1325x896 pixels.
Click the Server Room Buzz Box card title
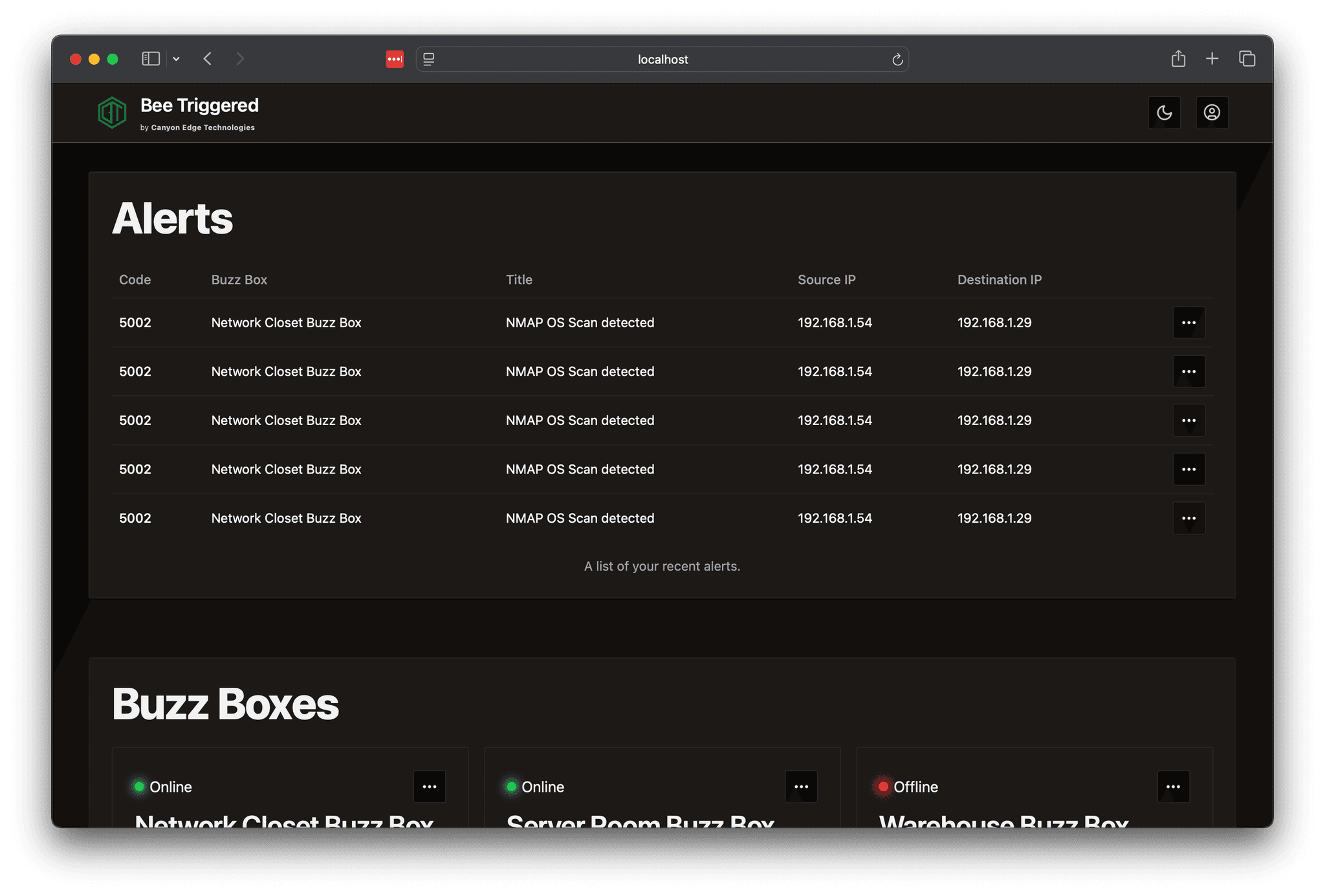coord(641,820)
